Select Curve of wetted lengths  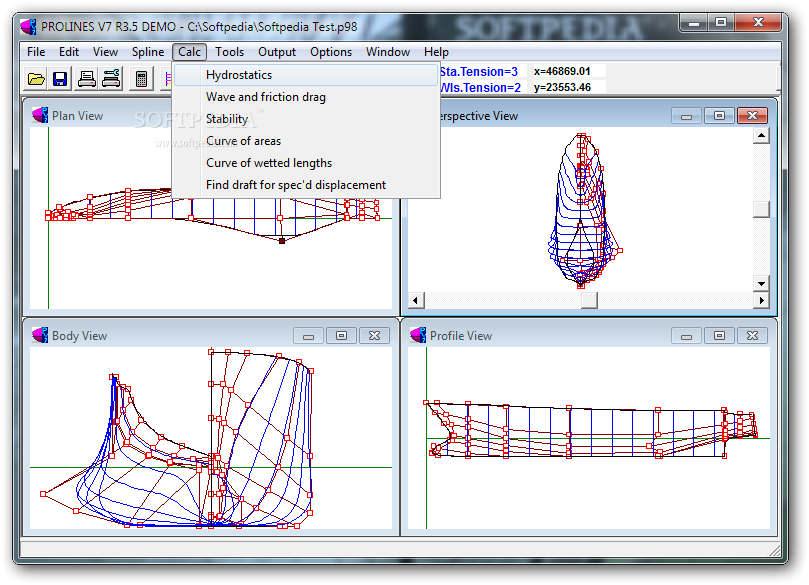coord(306,163)
